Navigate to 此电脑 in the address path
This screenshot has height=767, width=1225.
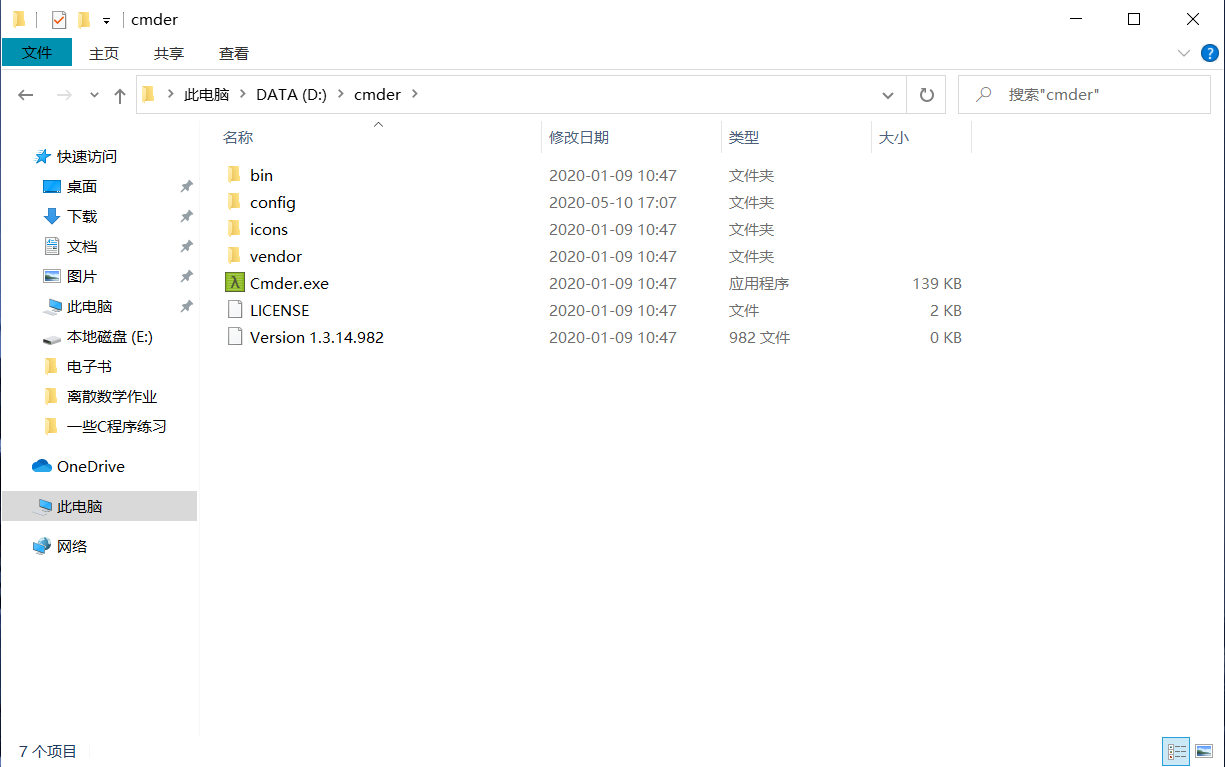tap(207, 95)
